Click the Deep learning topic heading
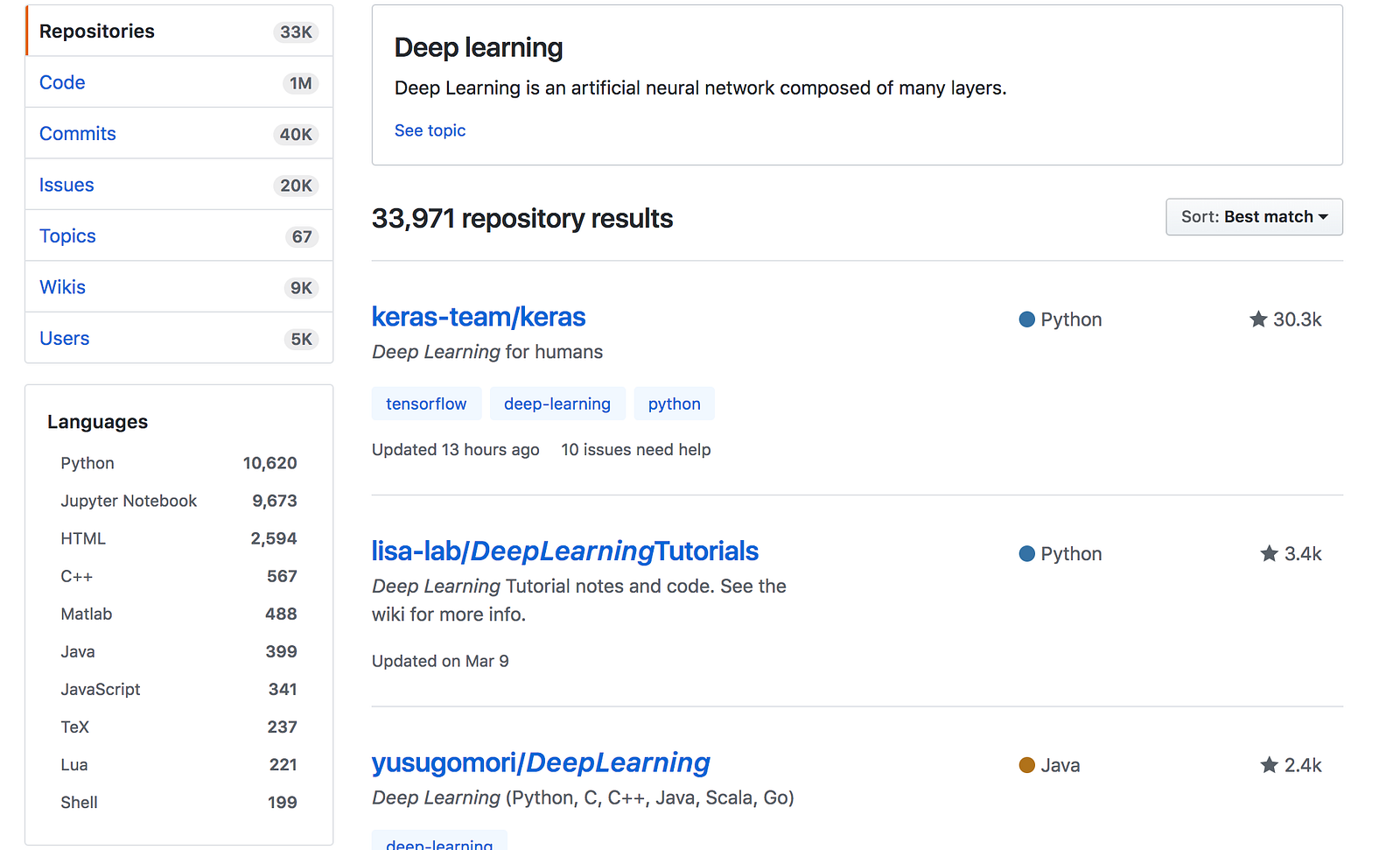 point(479,47)
